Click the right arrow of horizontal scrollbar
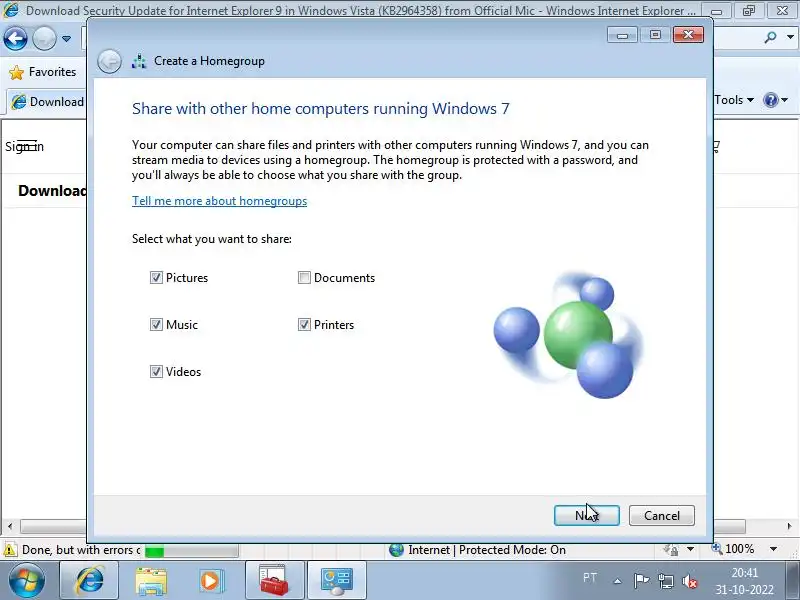This screenshot has height=600, width=800. tap(789, 526)
